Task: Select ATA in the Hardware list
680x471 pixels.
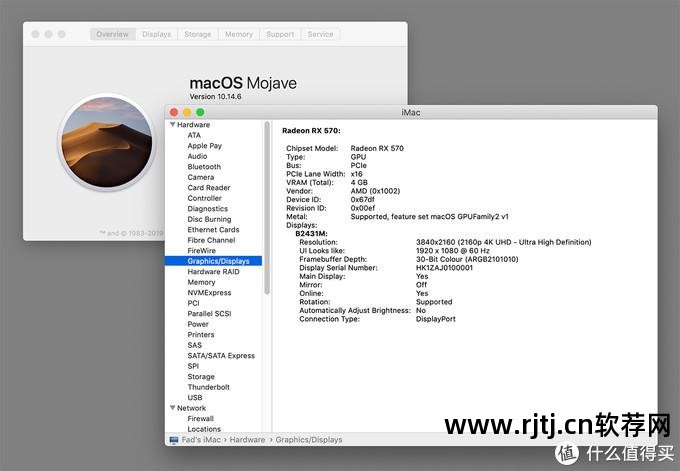Action: coord(194,135)
